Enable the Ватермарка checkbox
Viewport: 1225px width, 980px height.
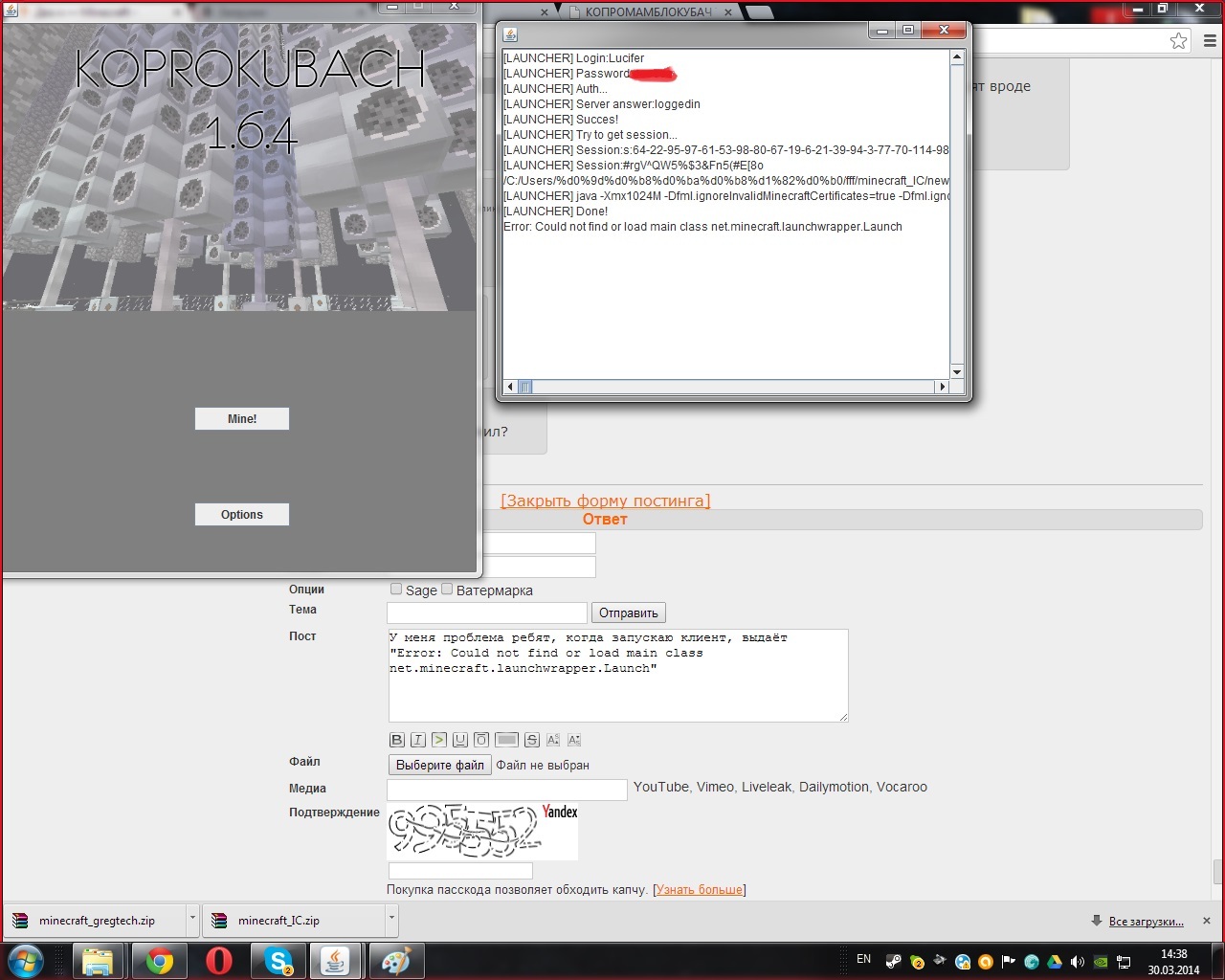[447, 590]
